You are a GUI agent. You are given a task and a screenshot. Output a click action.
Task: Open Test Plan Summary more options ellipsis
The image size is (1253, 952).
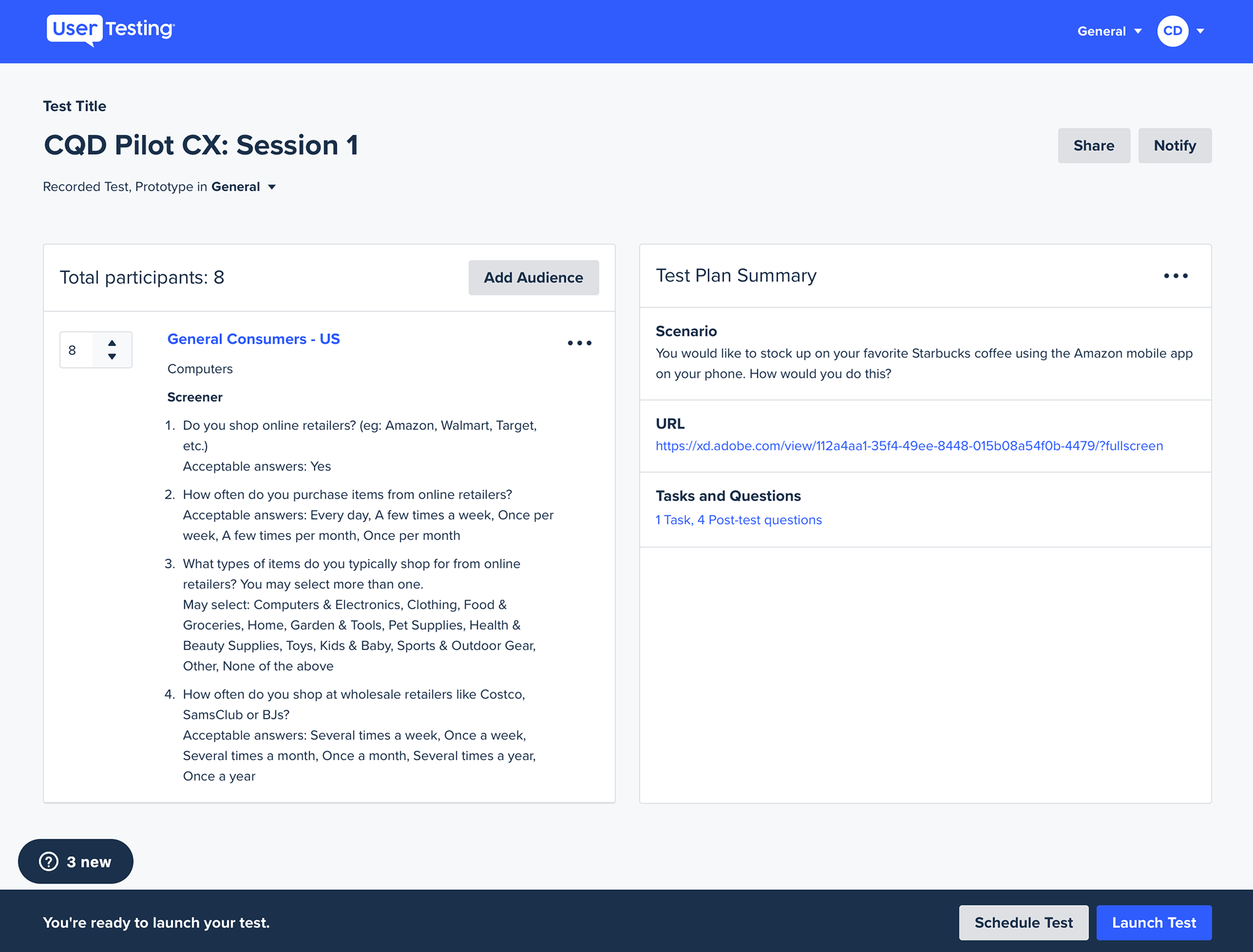point(1176,276)
